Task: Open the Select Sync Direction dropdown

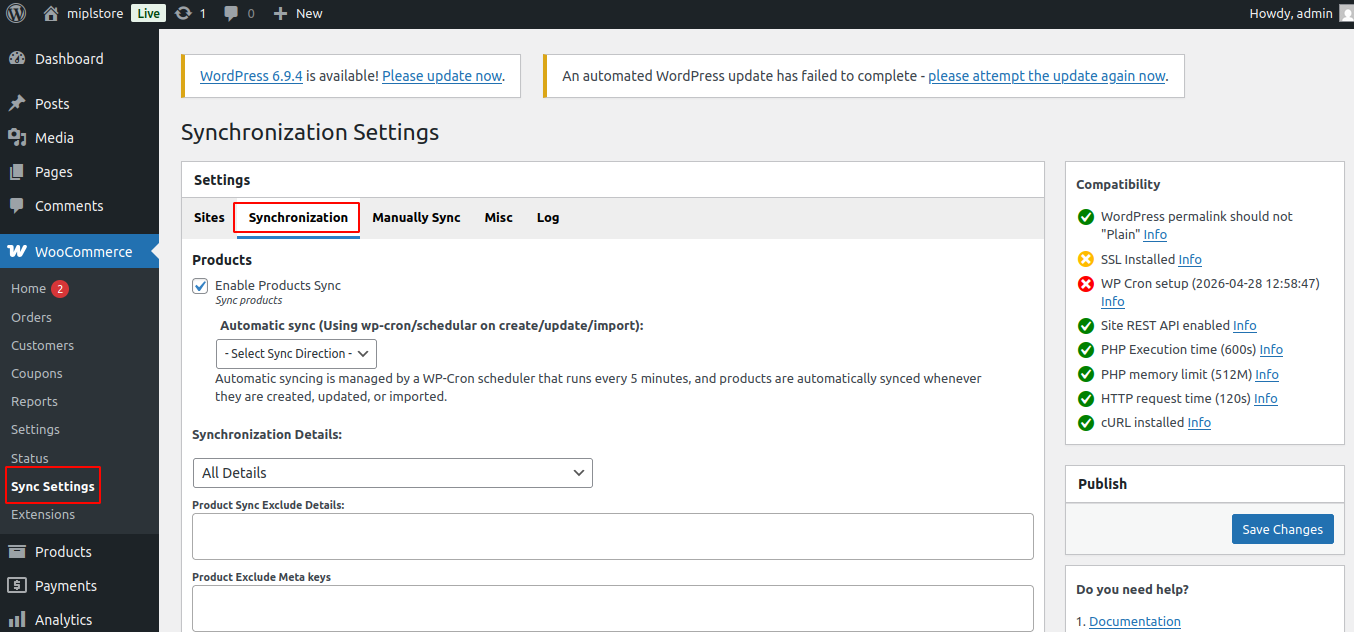Action: pyautogui.click(x=296, y=353)
